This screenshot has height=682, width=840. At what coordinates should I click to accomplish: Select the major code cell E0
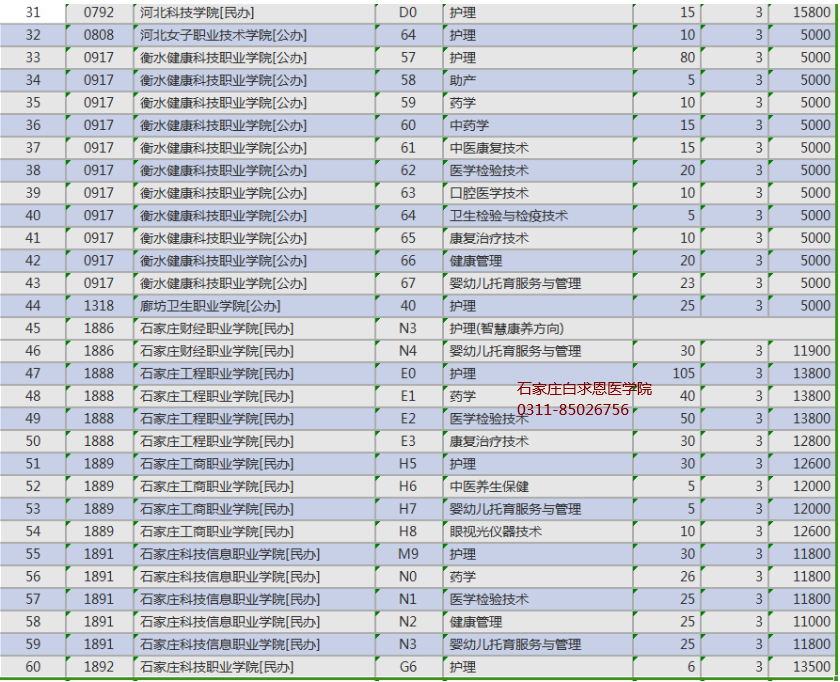pyautogui.click(x=409, y=373)
